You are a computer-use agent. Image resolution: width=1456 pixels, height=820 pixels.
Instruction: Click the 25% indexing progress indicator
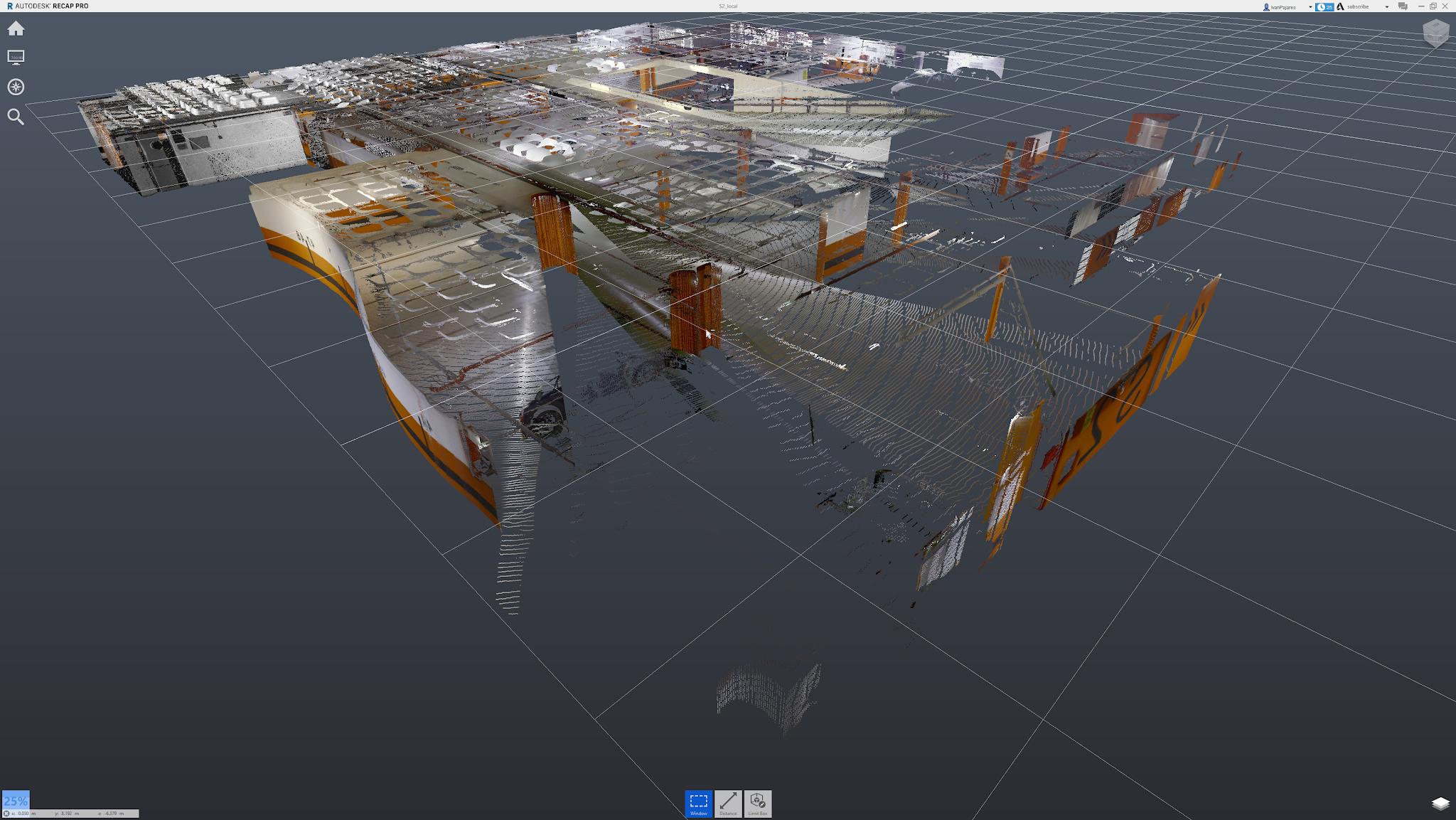16,800
